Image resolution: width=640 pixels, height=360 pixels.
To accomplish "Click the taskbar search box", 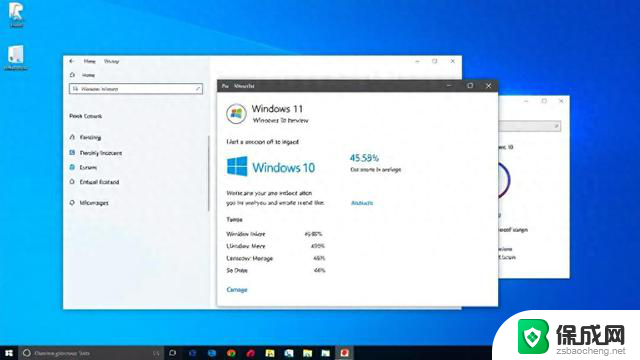I will pos(91,353).
